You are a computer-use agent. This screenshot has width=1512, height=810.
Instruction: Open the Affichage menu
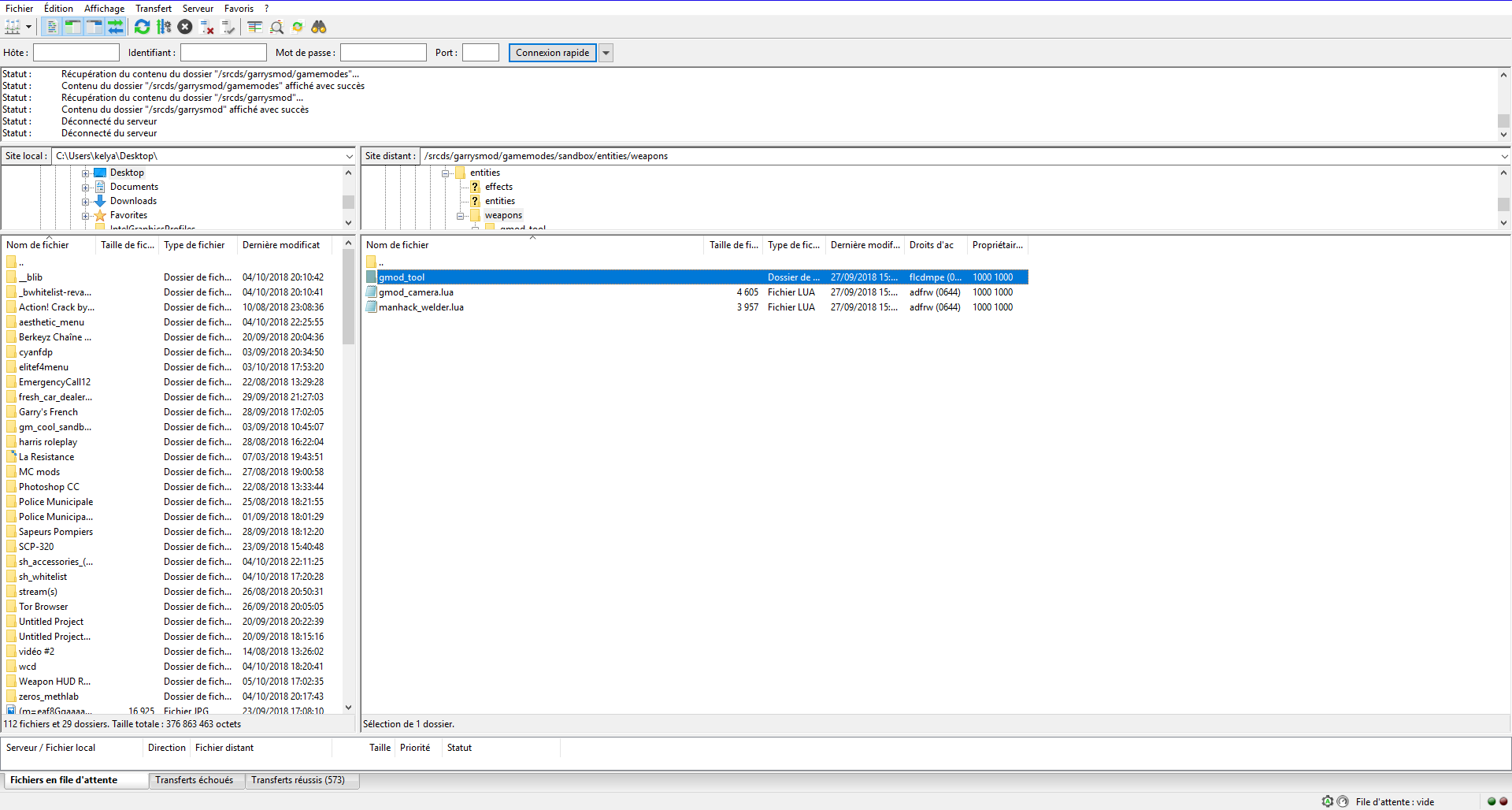104,9
